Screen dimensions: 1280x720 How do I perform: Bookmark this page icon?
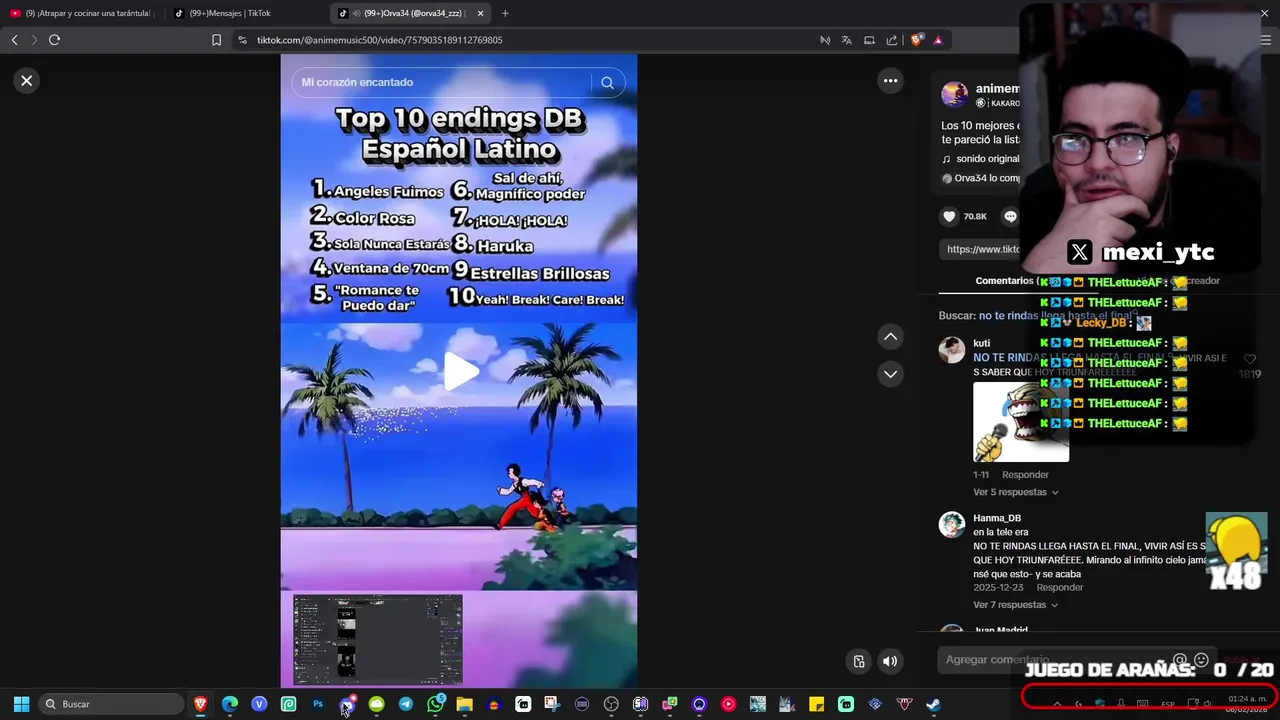pos(216,40)
